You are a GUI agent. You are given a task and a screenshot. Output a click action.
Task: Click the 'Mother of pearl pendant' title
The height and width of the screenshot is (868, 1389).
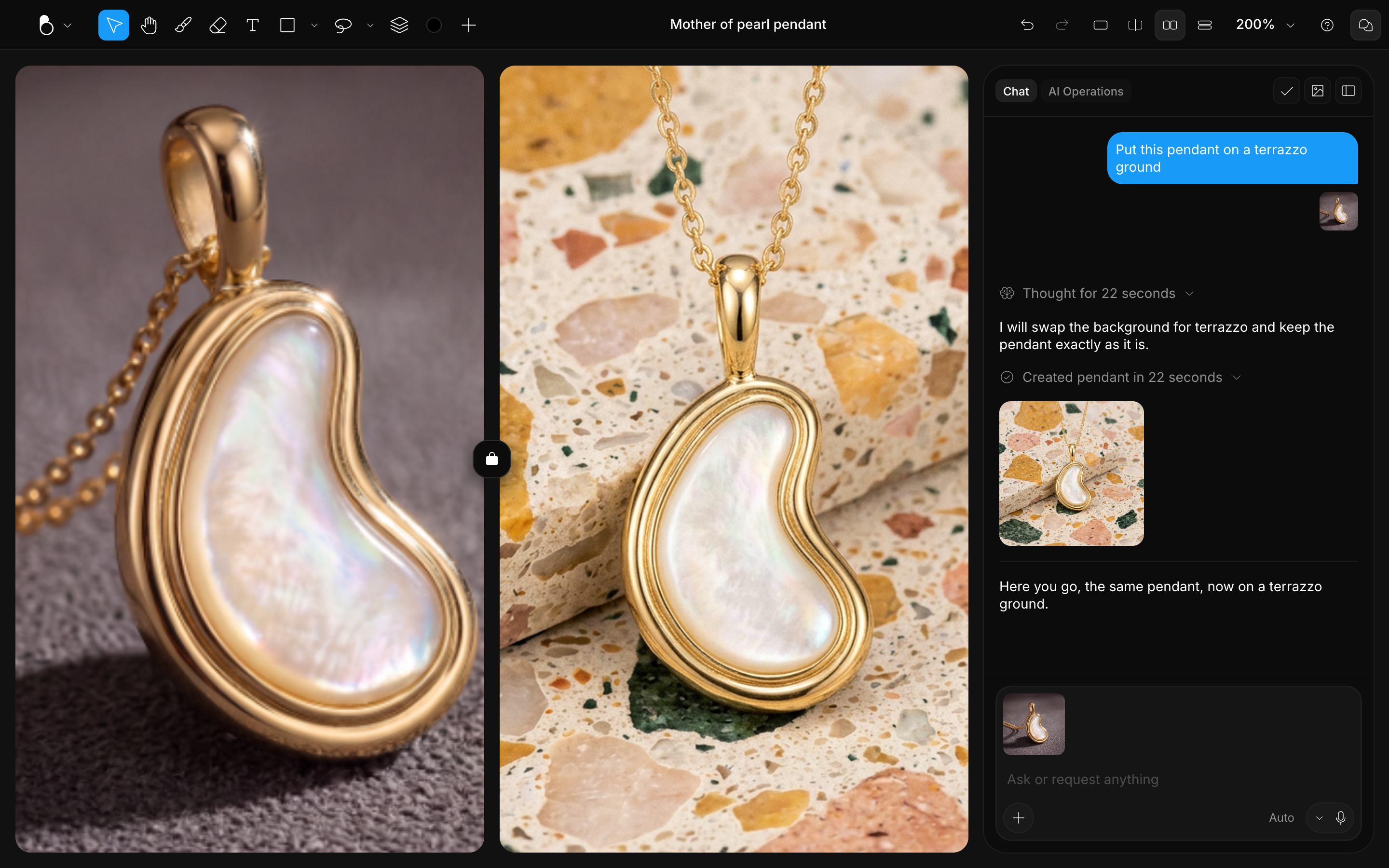click(747, 24)
